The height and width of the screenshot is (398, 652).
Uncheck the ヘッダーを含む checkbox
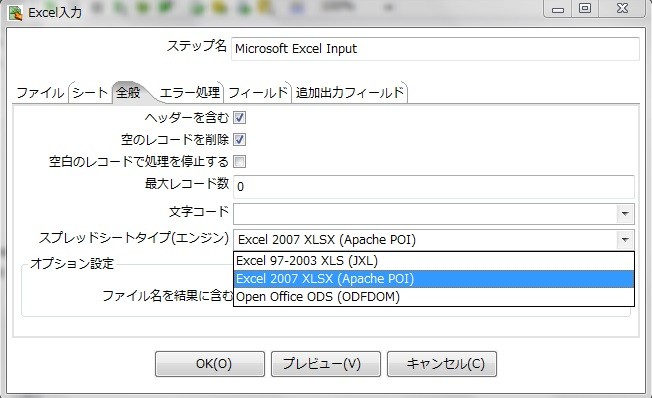[240, 118]
